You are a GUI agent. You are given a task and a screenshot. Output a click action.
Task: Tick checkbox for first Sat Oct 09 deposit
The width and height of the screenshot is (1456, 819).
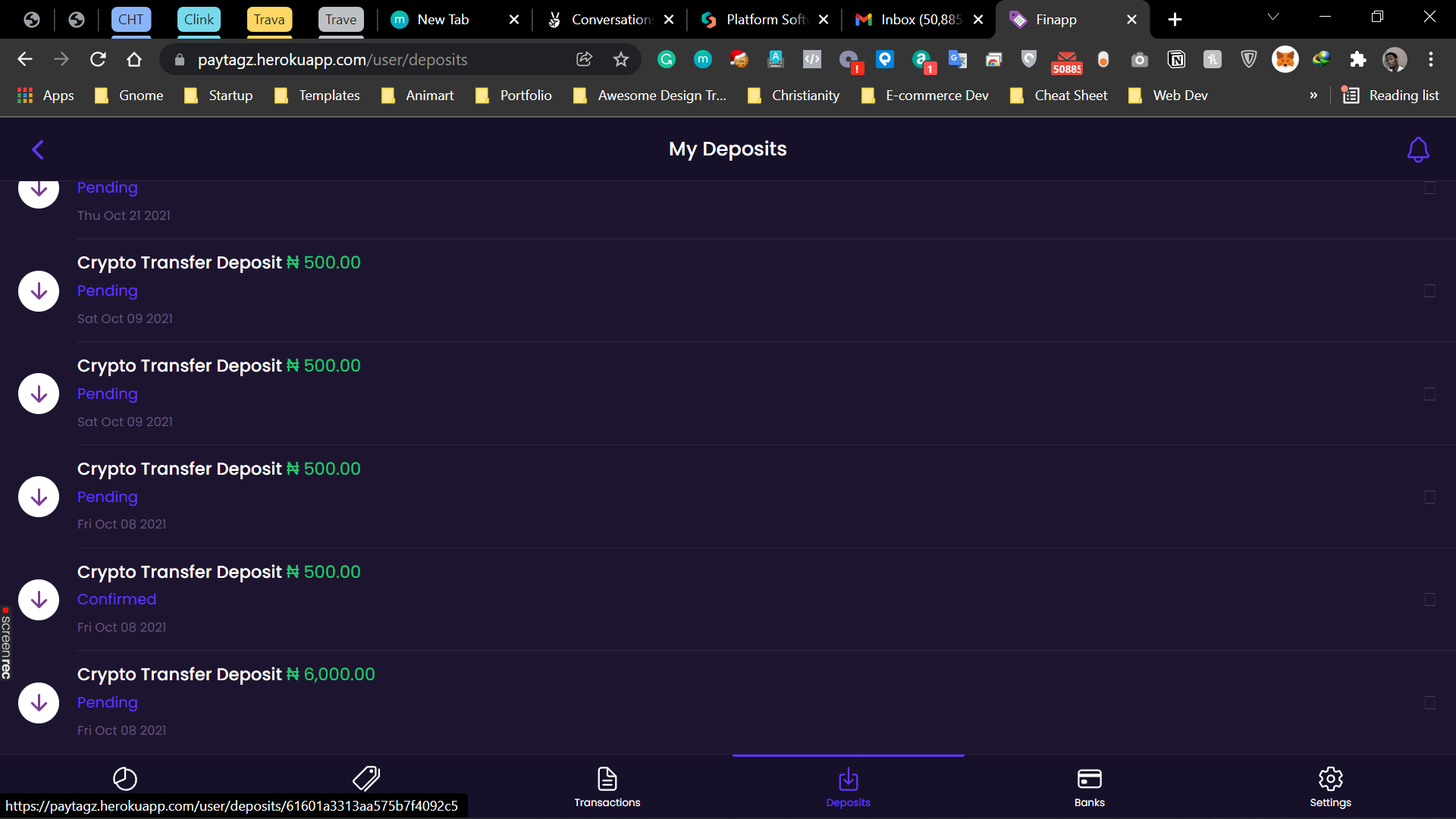(1429, 291)
